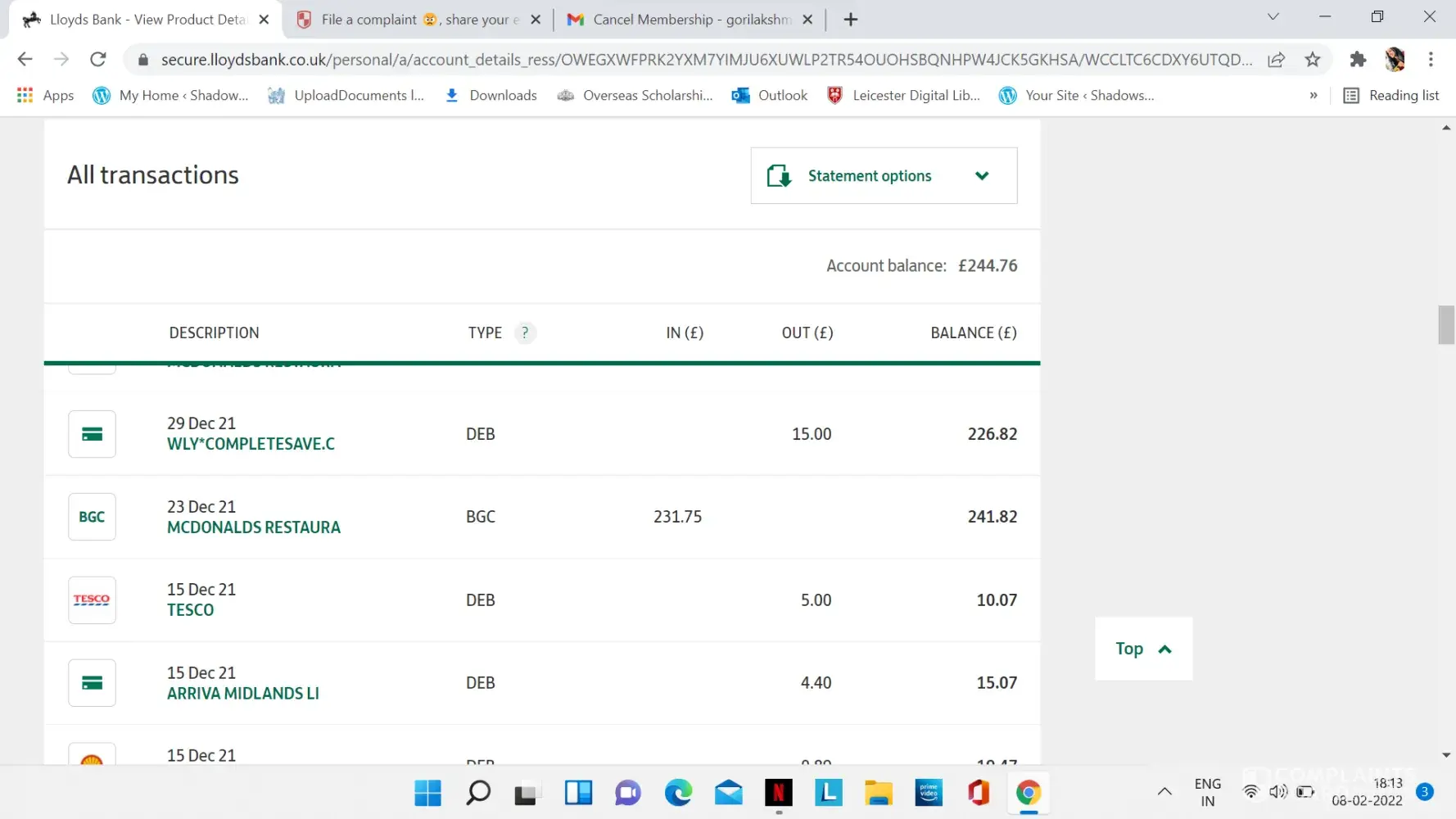Open the Windows Start menu
Viewport: 1456px width, 819px height.
coord(427,793)
